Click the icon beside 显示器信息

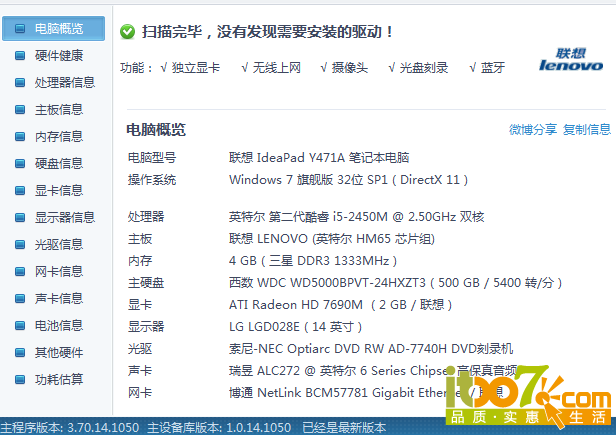[x=20, y=217]
